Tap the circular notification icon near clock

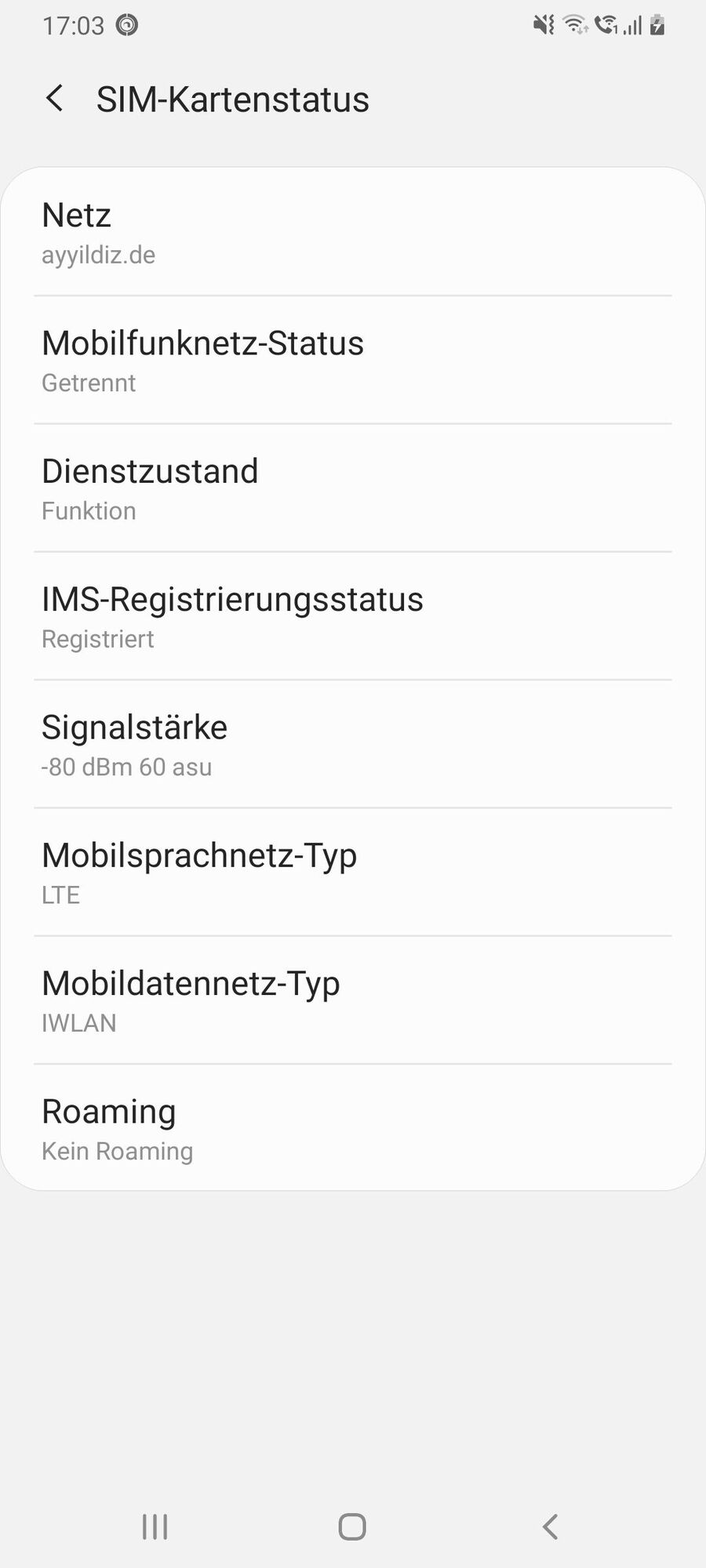127,25
